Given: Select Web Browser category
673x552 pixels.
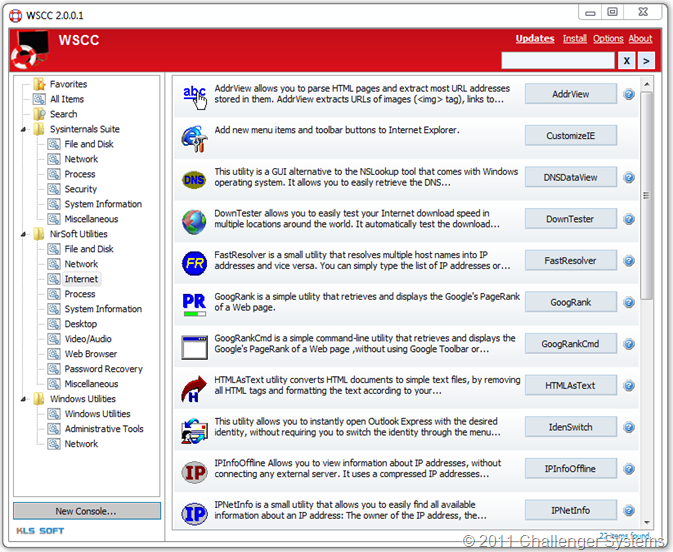Looking at the screenshot, I should coord(91,354).
